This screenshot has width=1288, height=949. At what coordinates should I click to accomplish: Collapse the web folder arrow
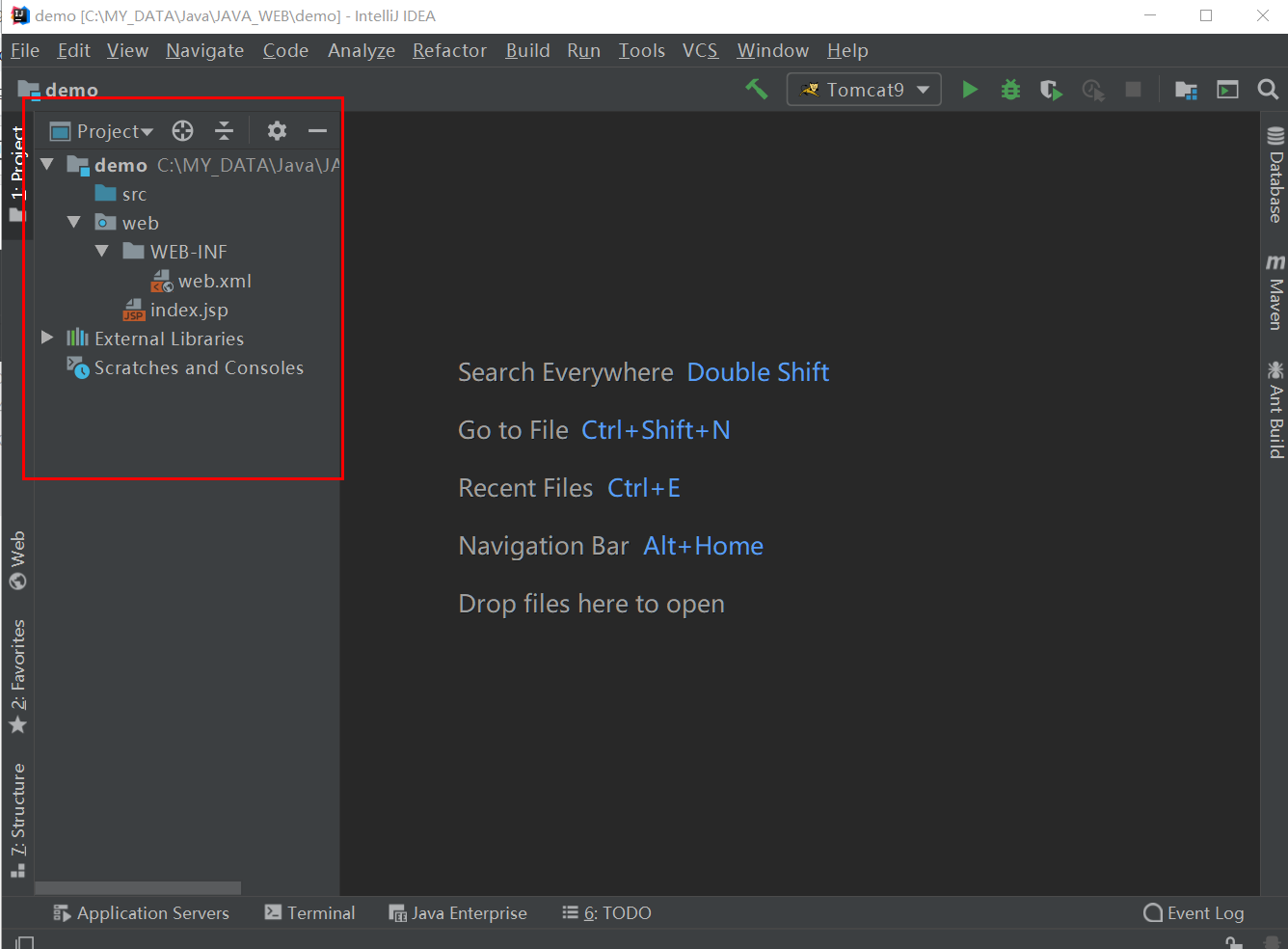(x=74, y=223)
